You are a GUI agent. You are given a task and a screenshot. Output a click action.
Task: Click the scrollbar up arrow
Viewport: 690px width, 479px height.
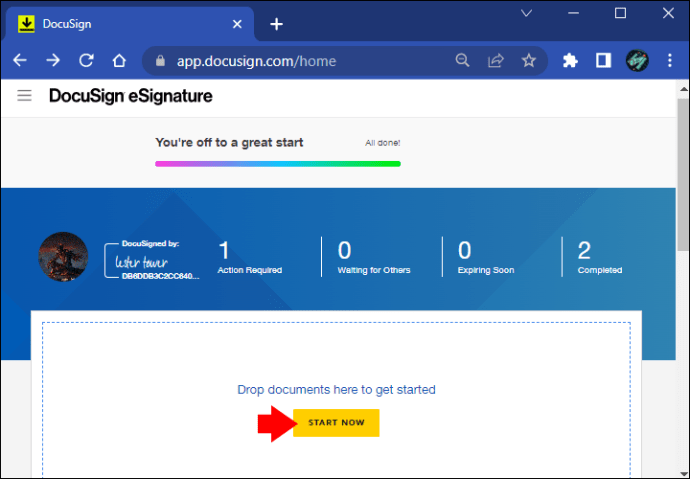tap(683, 88)
